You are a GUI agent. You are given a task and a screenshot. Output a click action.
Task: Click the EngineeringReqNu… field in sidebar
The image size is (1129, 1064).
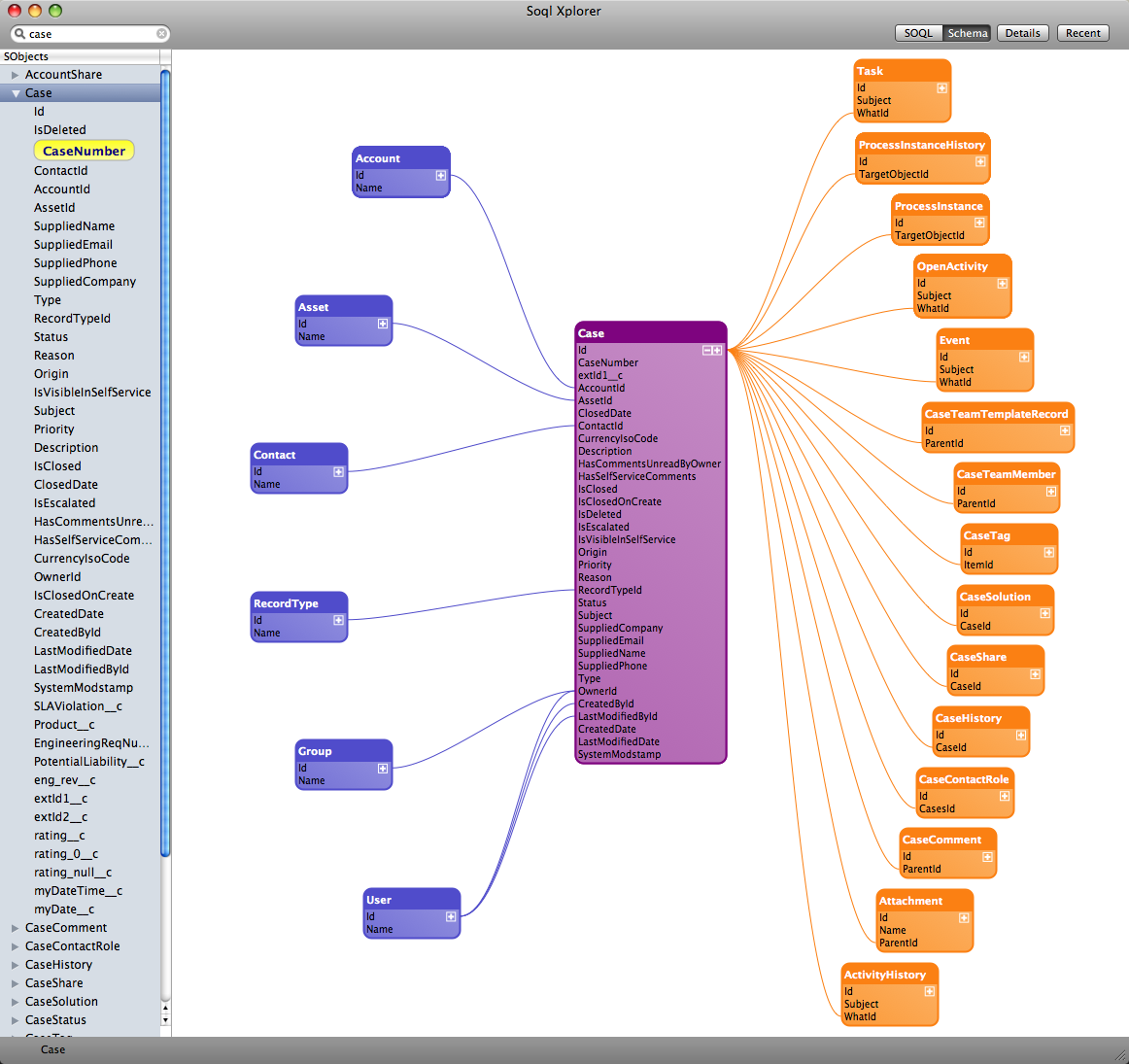[91, 743]
